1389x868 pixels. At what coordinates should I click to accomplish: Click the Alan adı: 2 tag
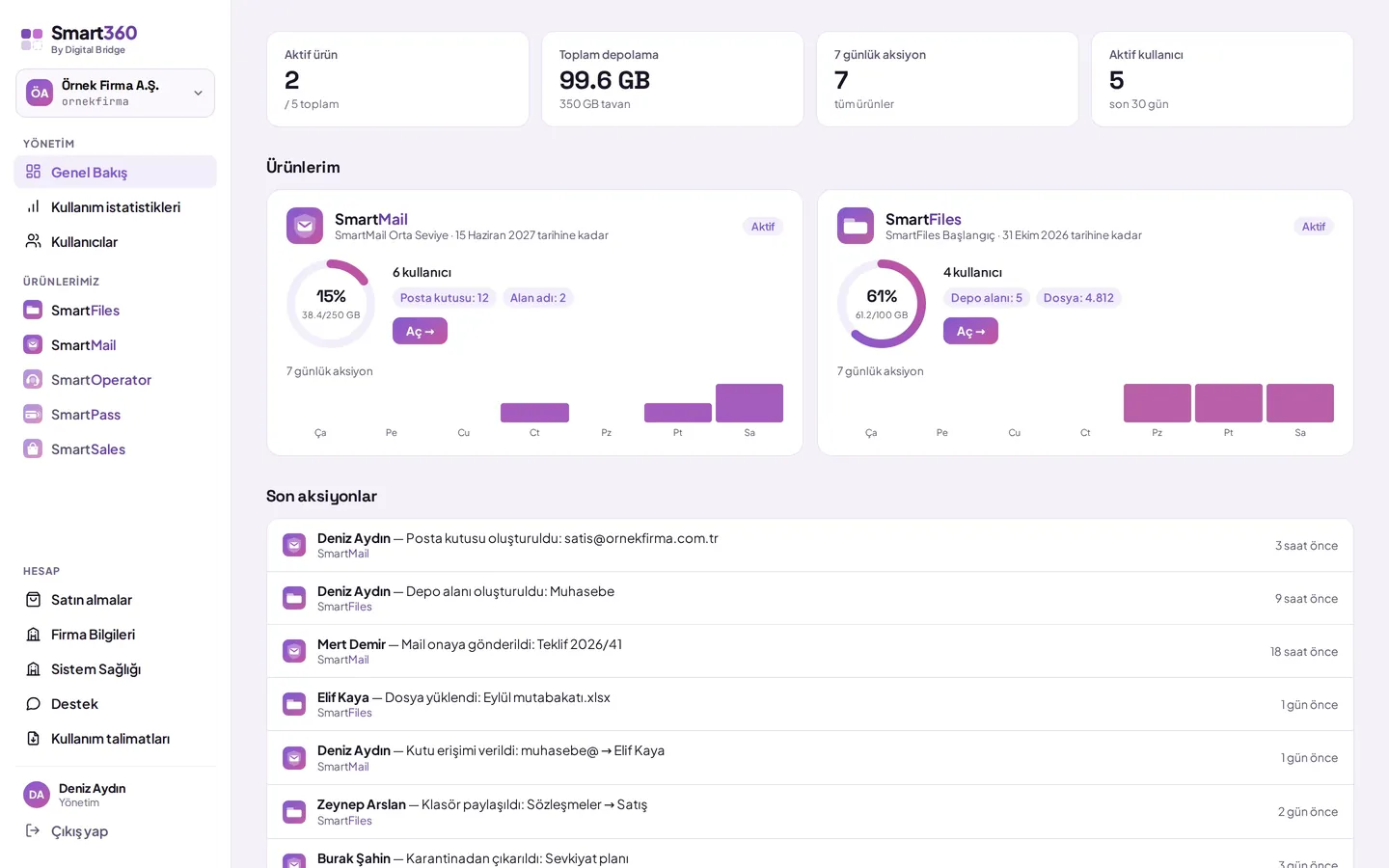pos(538,298)
